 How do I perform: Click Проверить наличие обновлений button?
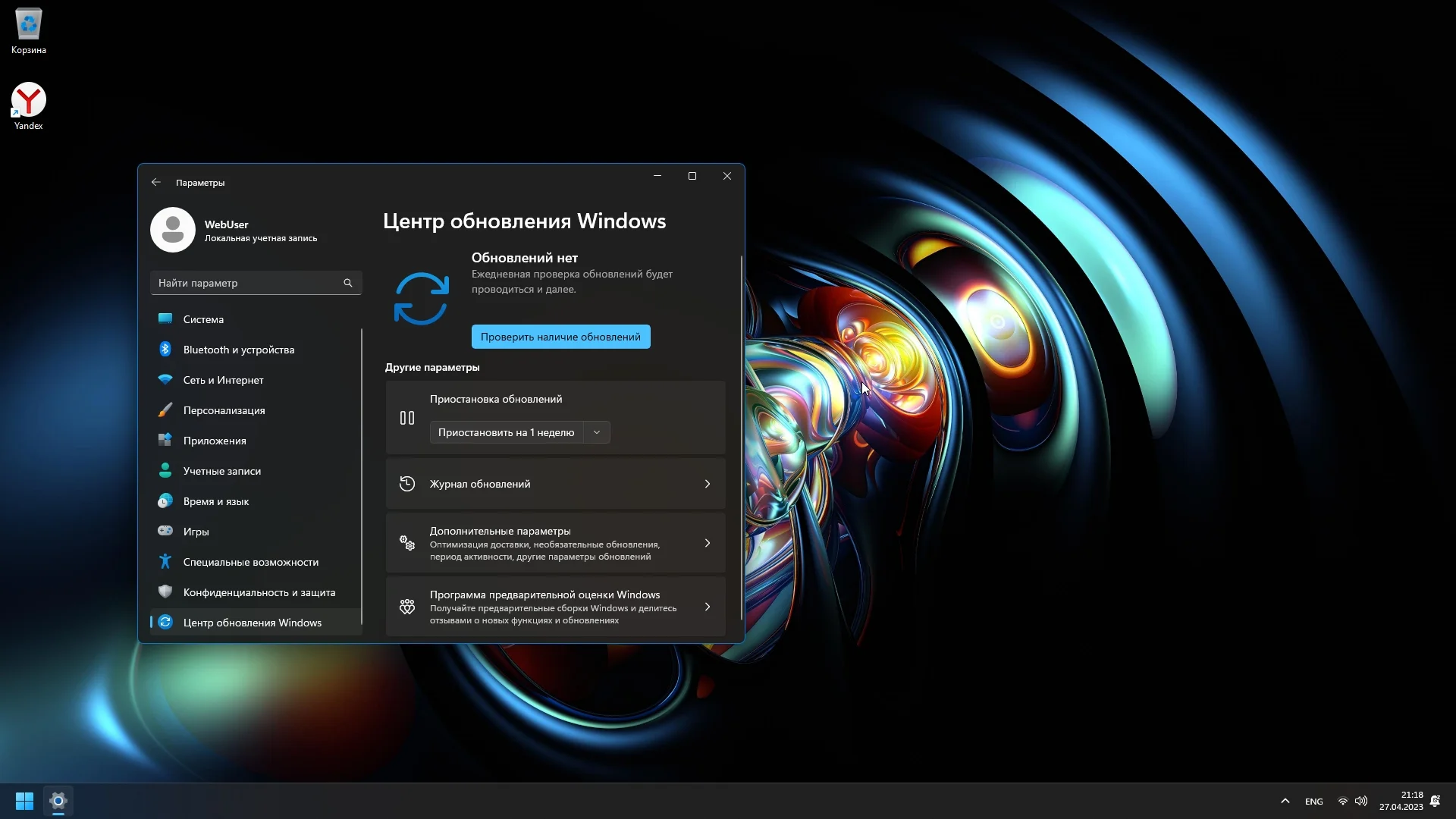point(560,337)
